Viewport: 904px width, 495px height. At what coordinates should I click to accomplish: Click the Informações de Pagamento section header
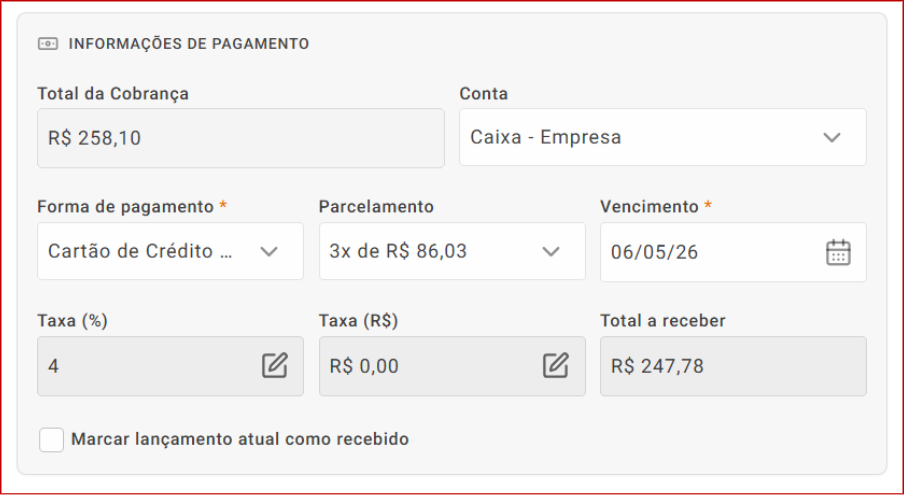(x=189, y=44)
